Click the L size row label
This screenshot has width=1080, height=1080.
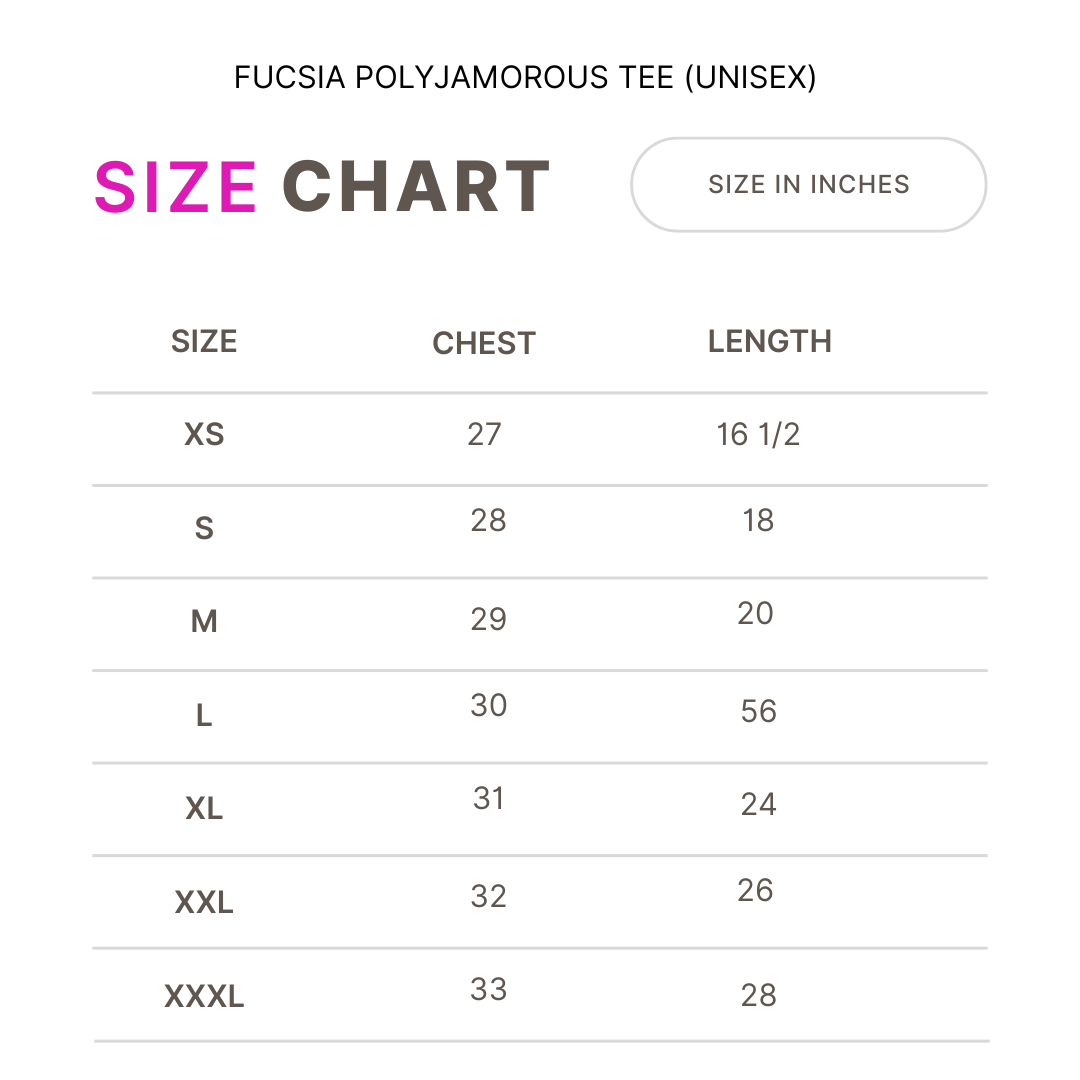[204, 716]
